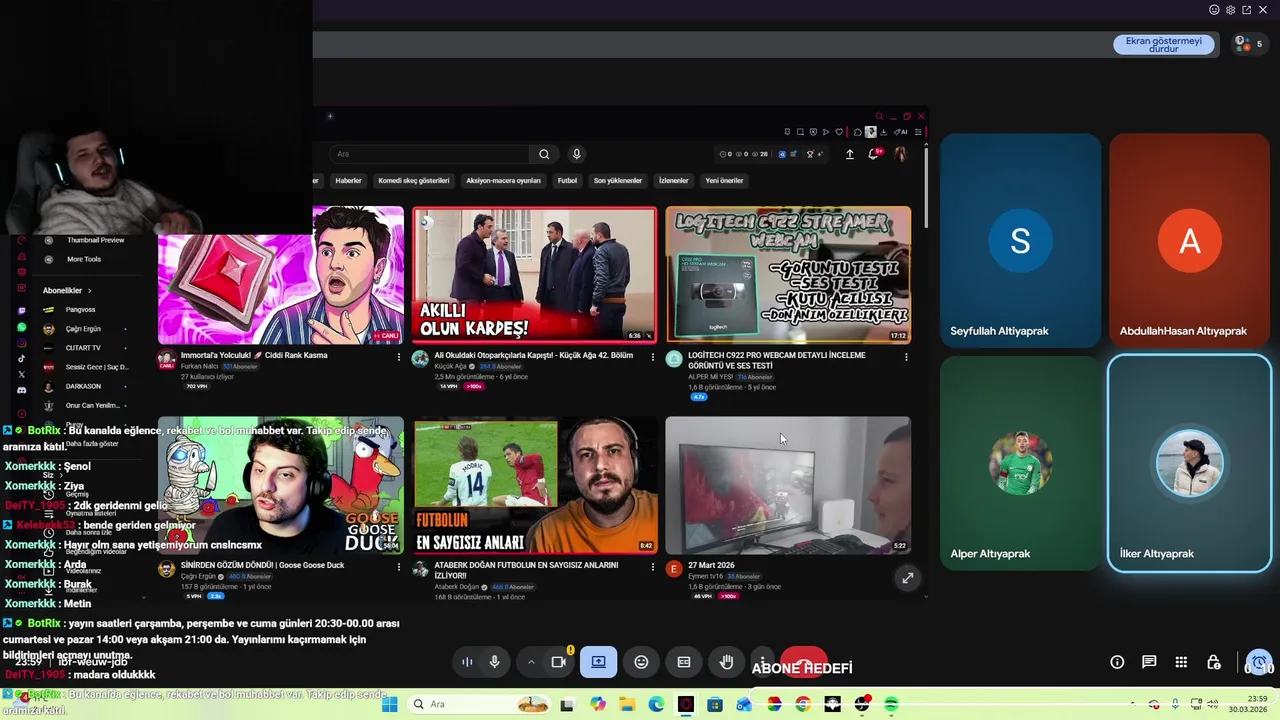Open meeting details info icon

1117,662
